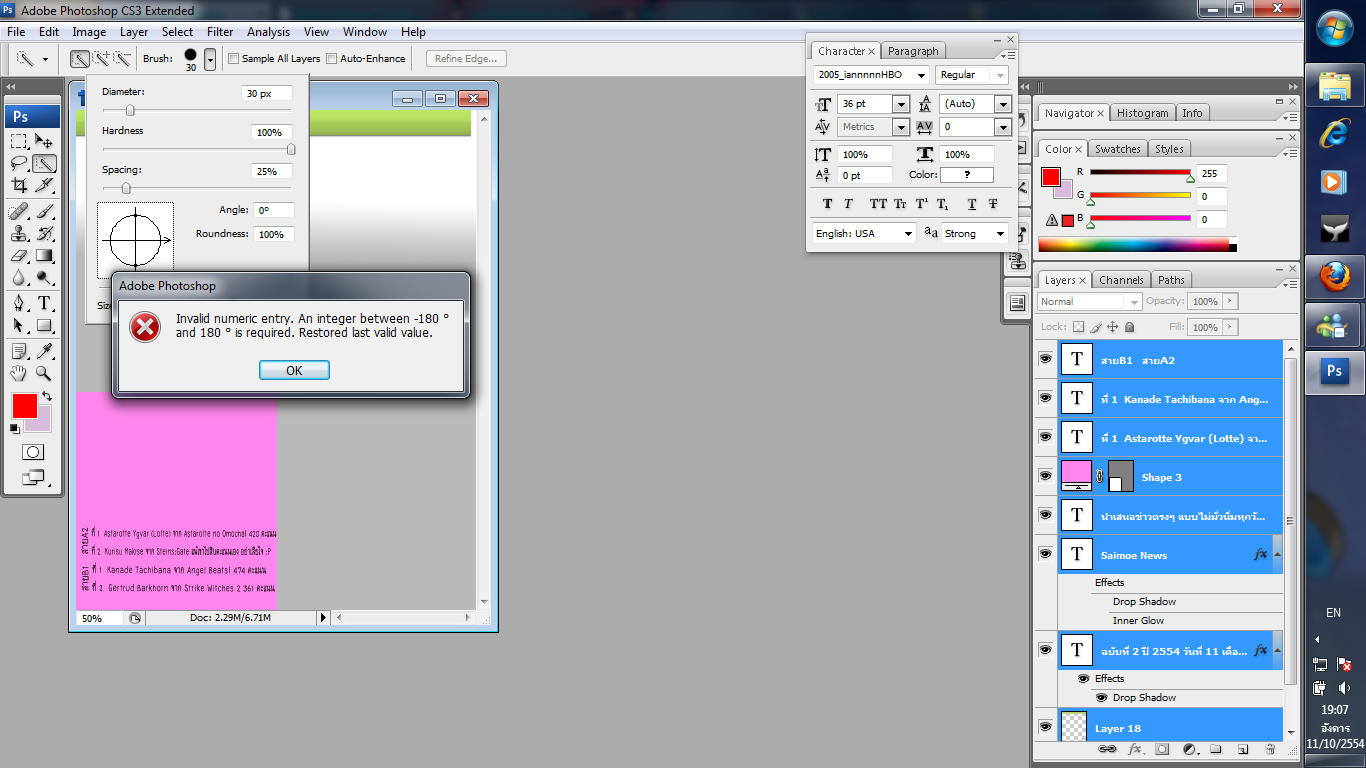Image resolution: width=1366 pixels, height=768 pixels.
Task: Click the R slider in the Color panel
Action: coord(1140,173)
